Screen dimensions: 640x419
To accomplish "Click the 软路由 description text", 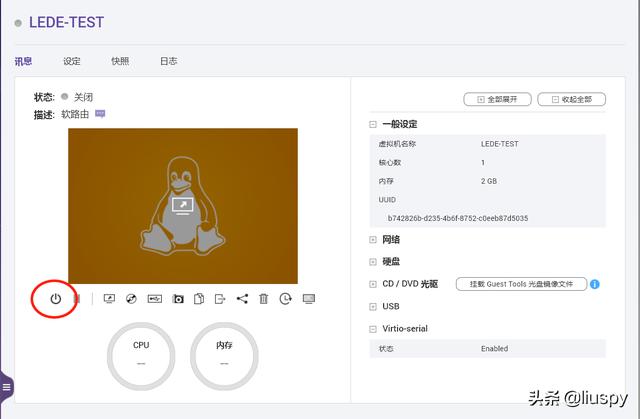I will coord(75,114).
